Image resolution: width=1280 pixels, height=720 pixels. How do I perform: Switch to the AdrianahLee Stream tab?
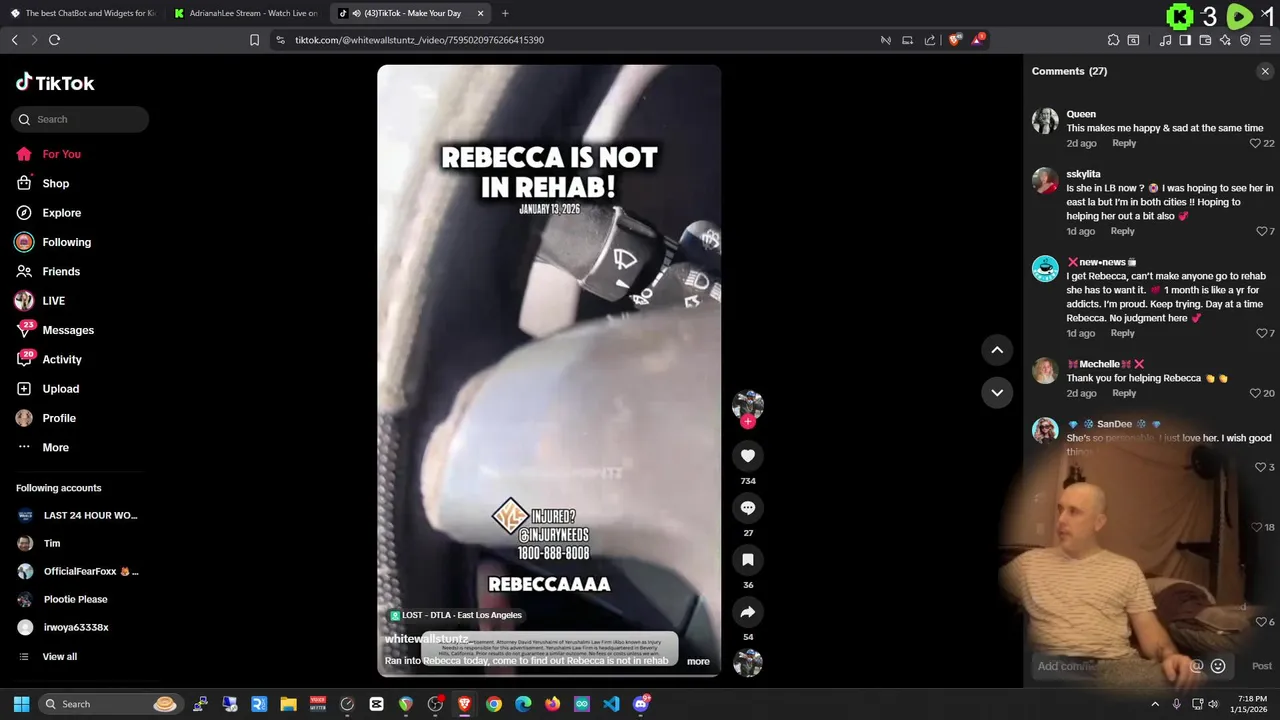[x=246, y=13]
